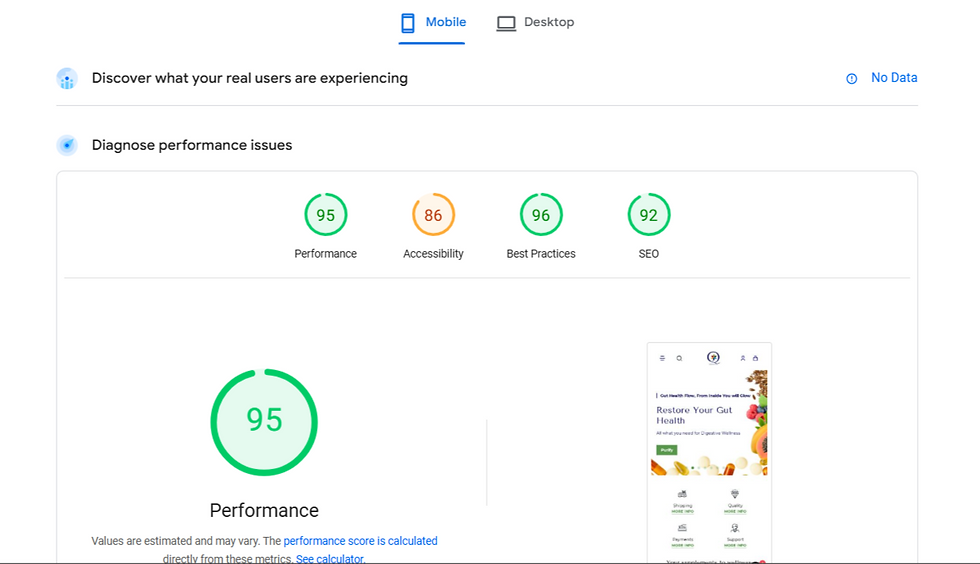Image resolution: width=980 pixels, height=564 pixels.
Task: Click the large Performance heading below circle
Action: tap(264, 510)
